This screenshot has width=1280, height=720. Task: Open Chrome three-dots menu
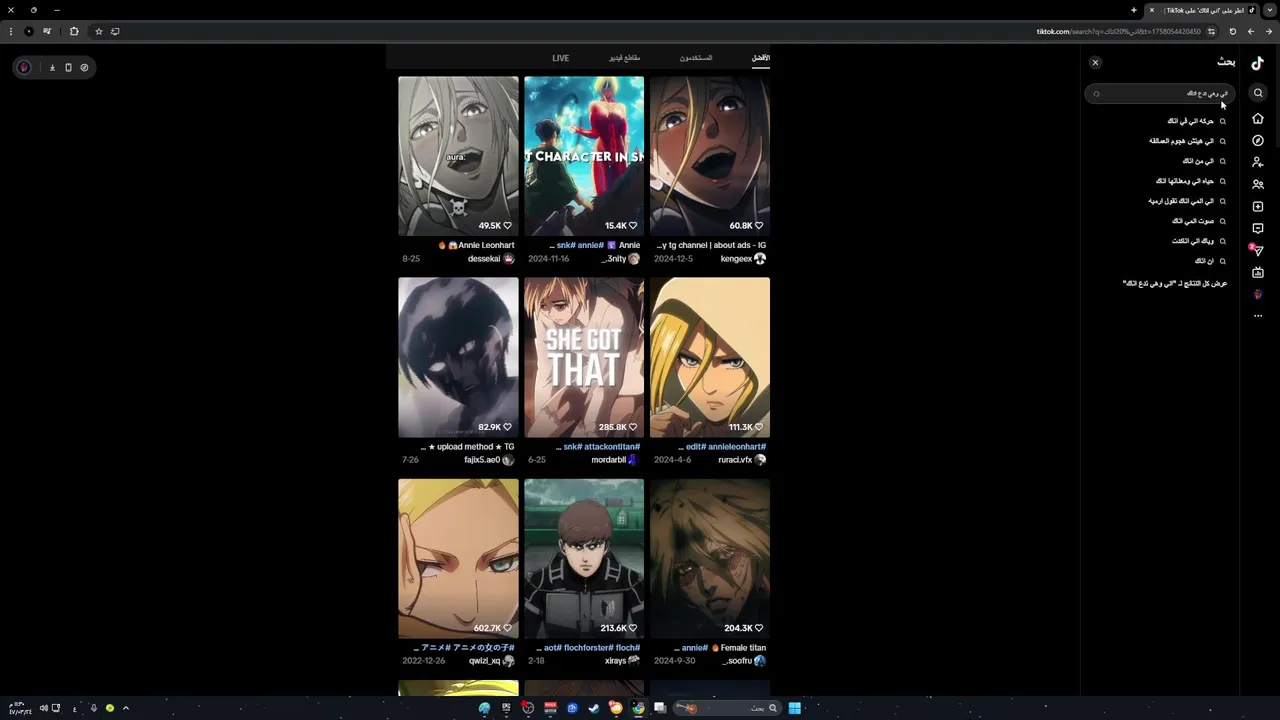point(11,31)
